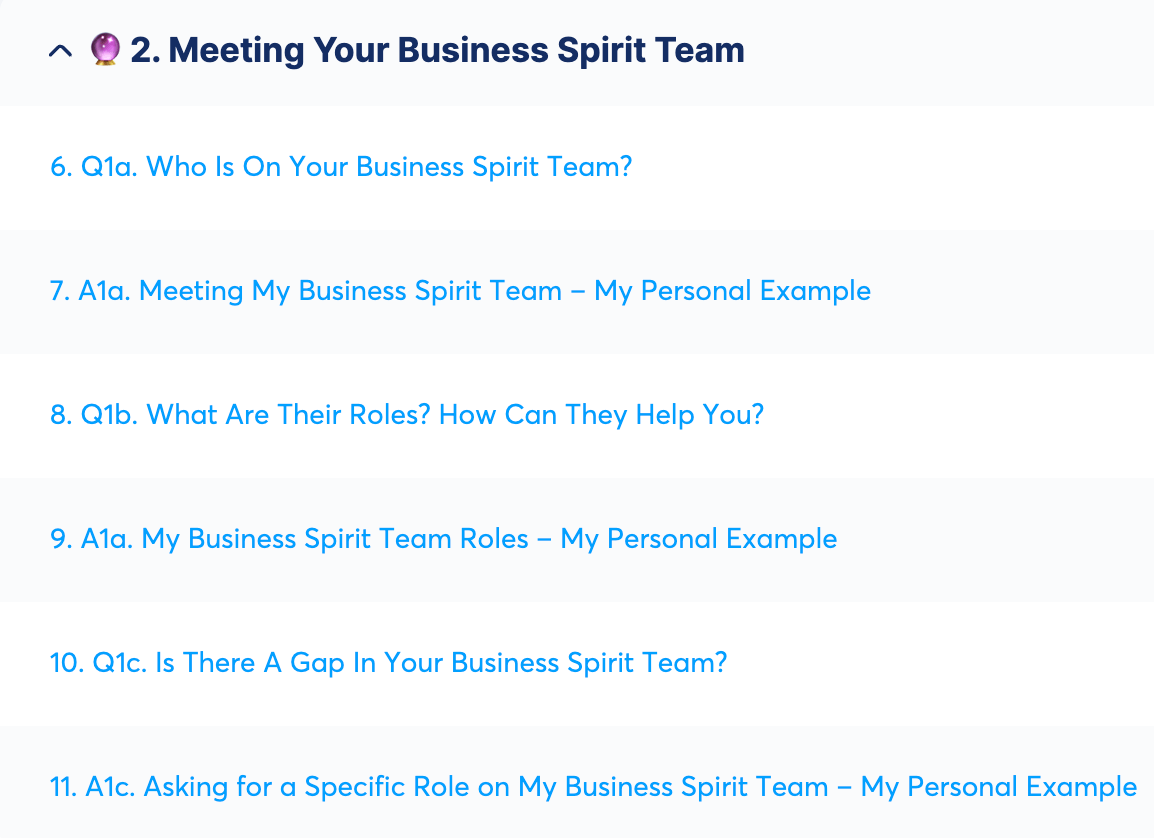
Task: Open lesson 8 What Are Their Roles
Action: point(406,415)
